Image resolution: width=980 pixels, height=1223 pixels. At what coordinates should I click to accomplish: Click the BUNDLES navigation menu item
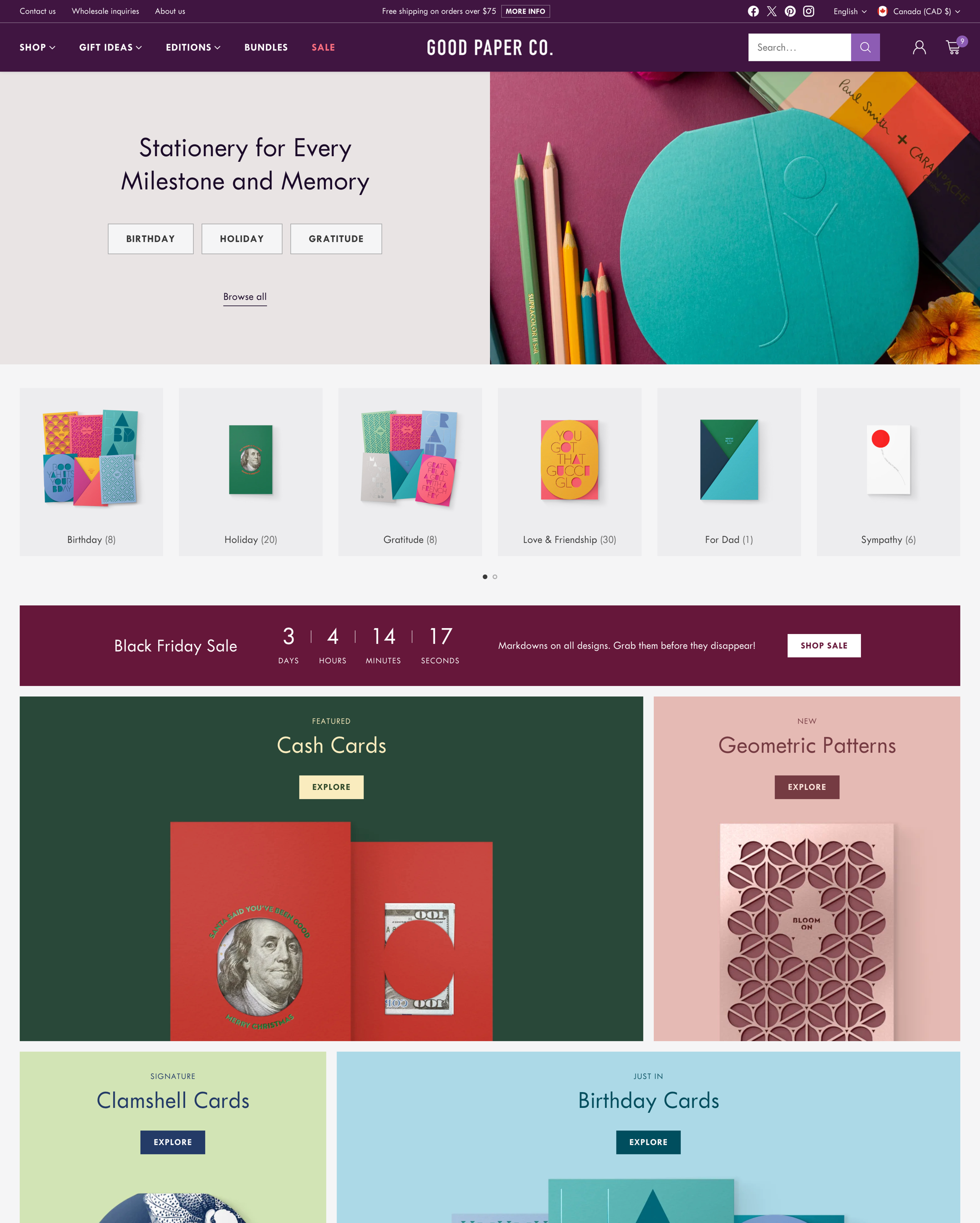tap(265, 47)
